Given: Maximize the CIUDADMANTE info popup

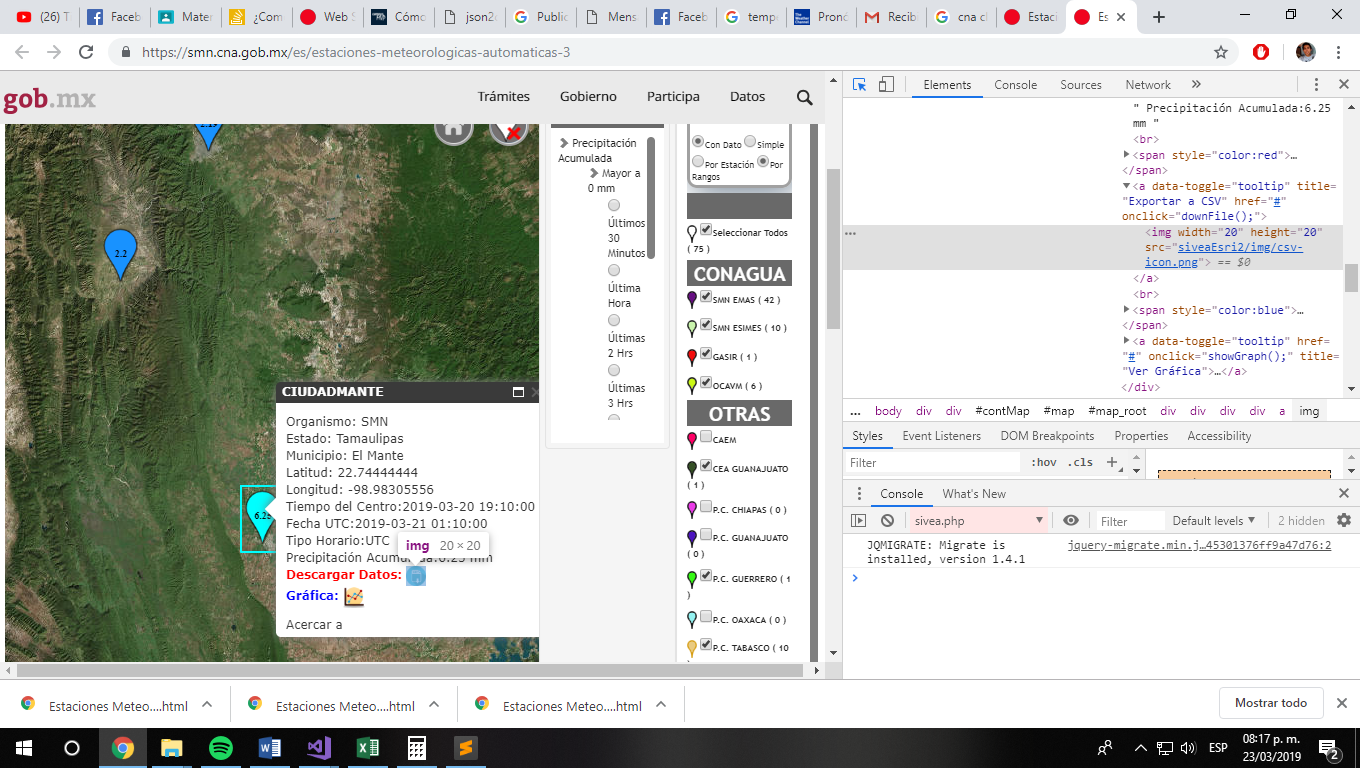Looking at the screenshot, I should pos(518,392).
